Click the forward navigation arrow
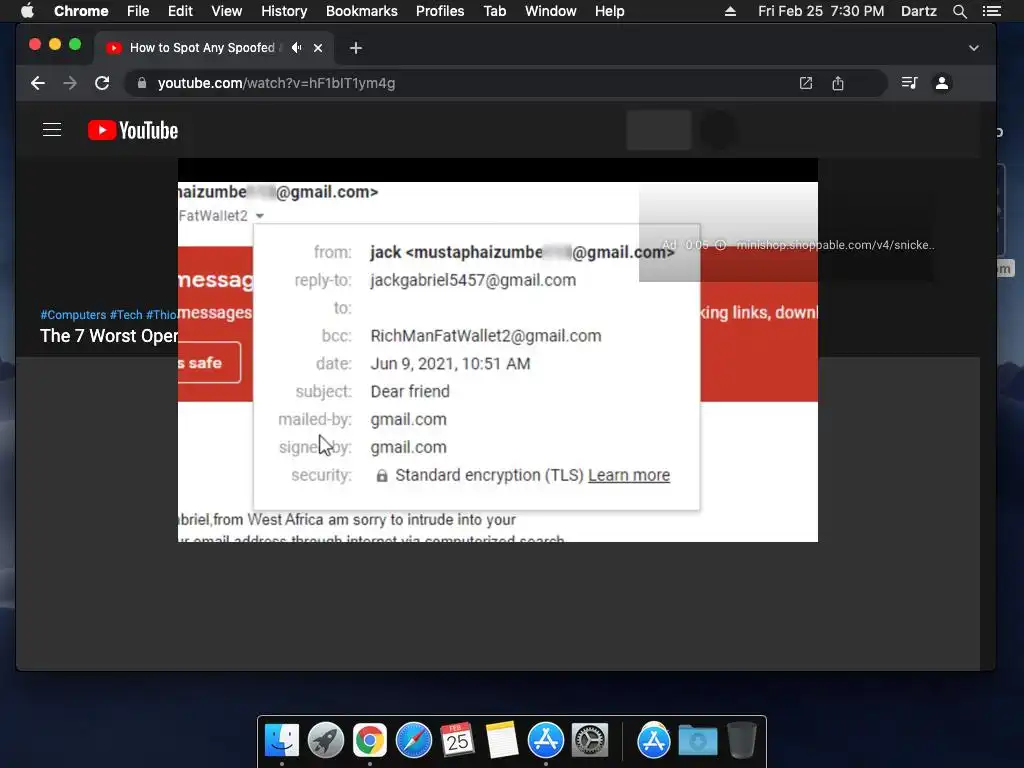Screen dimensions: 1024x768 pyautogui.click(x=70, y=83)
